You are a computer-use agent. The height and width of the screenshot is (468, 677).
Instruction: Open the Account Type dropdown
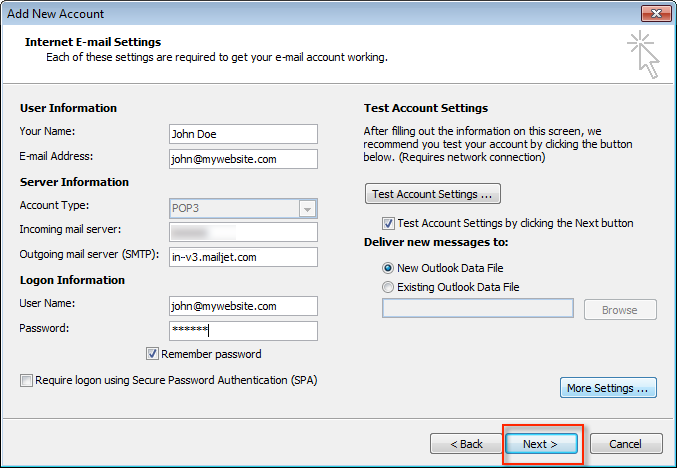308,208
